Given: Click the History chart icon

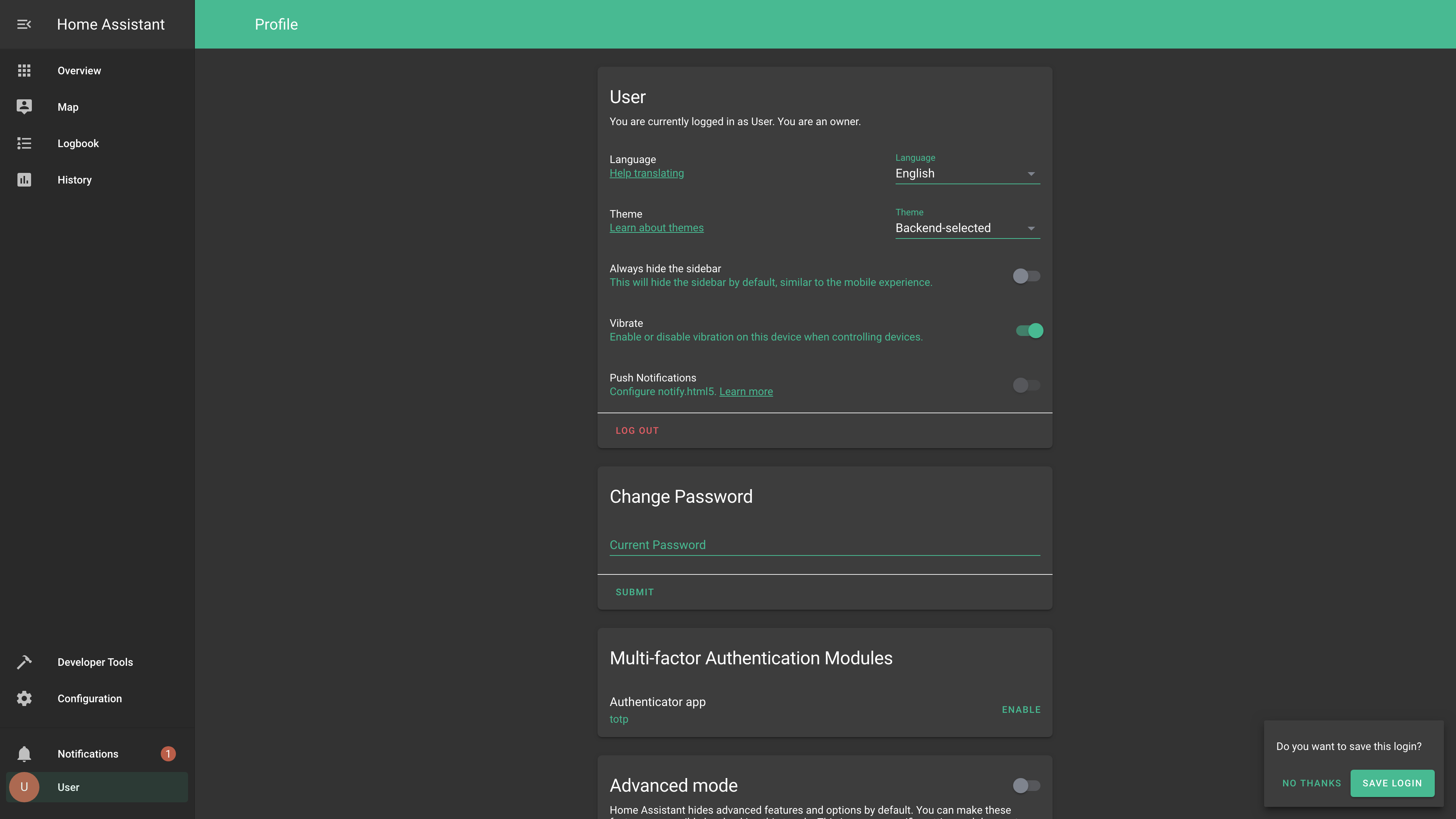Looking at the screenshot, I should point(24,180).
